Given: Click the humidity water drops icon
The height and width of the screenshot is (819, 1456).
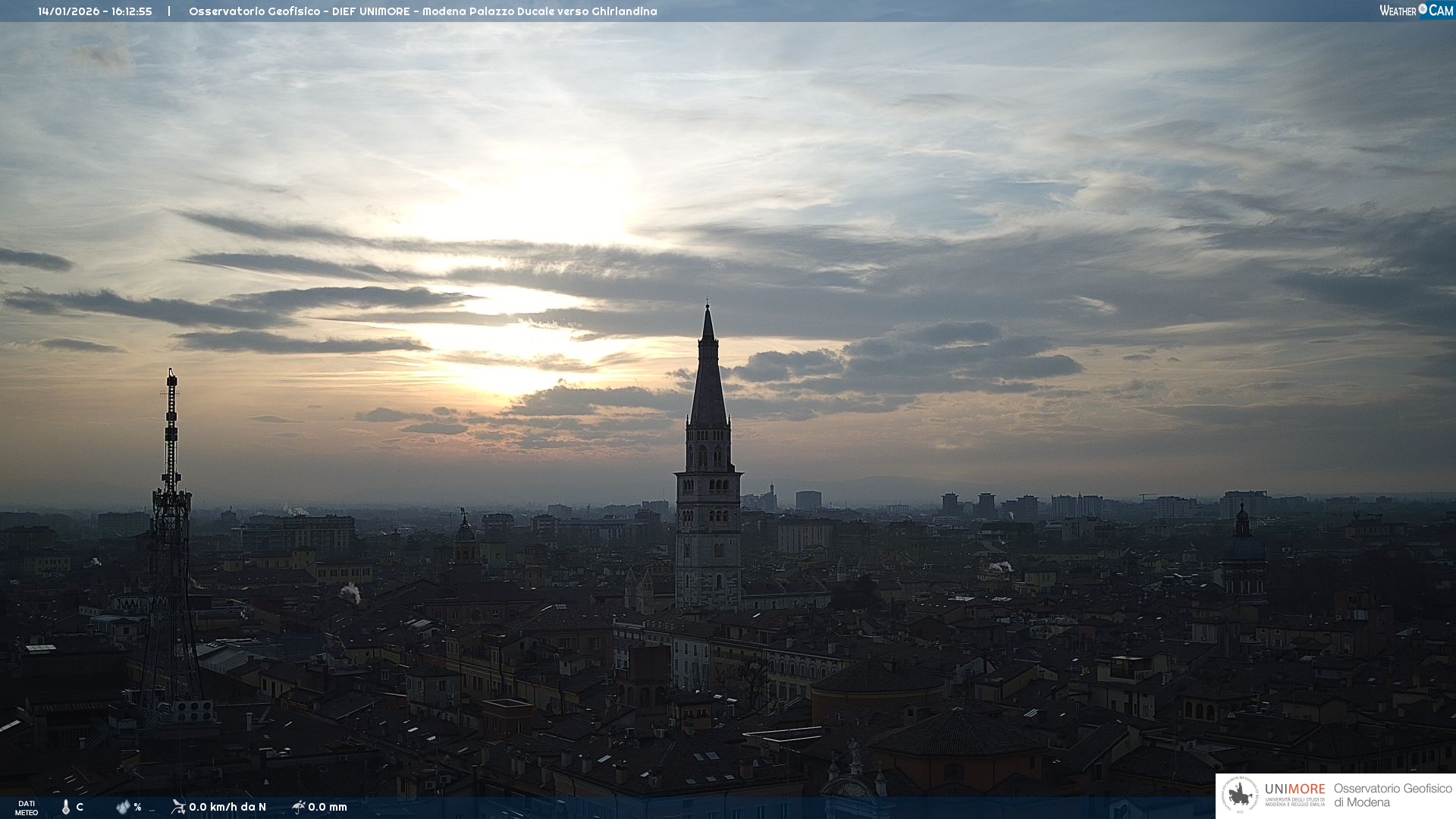Looking at the screenshot, I should (x=123, y=807).
